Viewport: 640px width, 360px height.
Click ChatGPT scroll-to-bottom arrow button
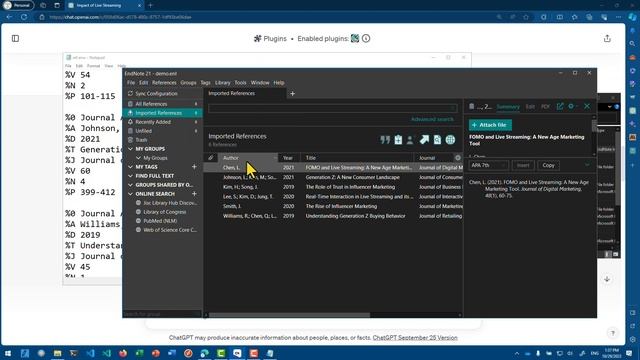607,279
